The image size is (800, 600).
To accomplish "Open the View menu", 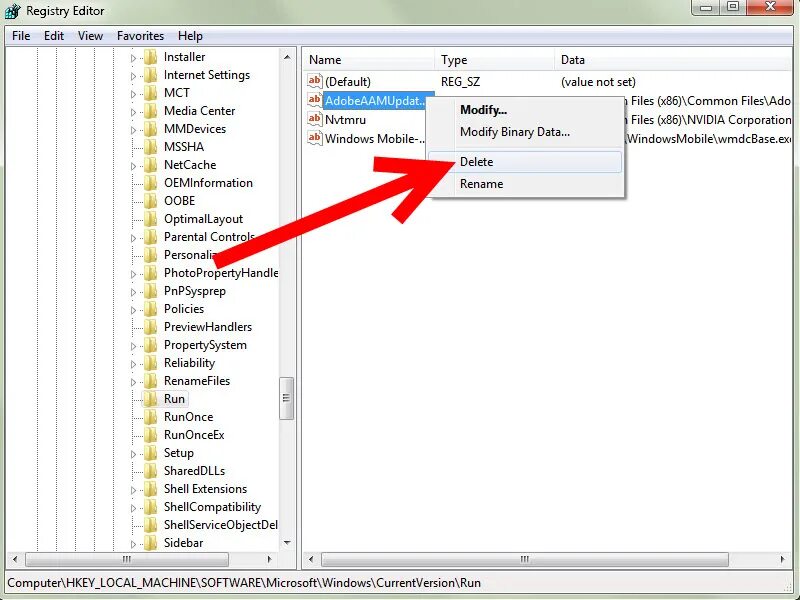I will (x=90, y=36).
